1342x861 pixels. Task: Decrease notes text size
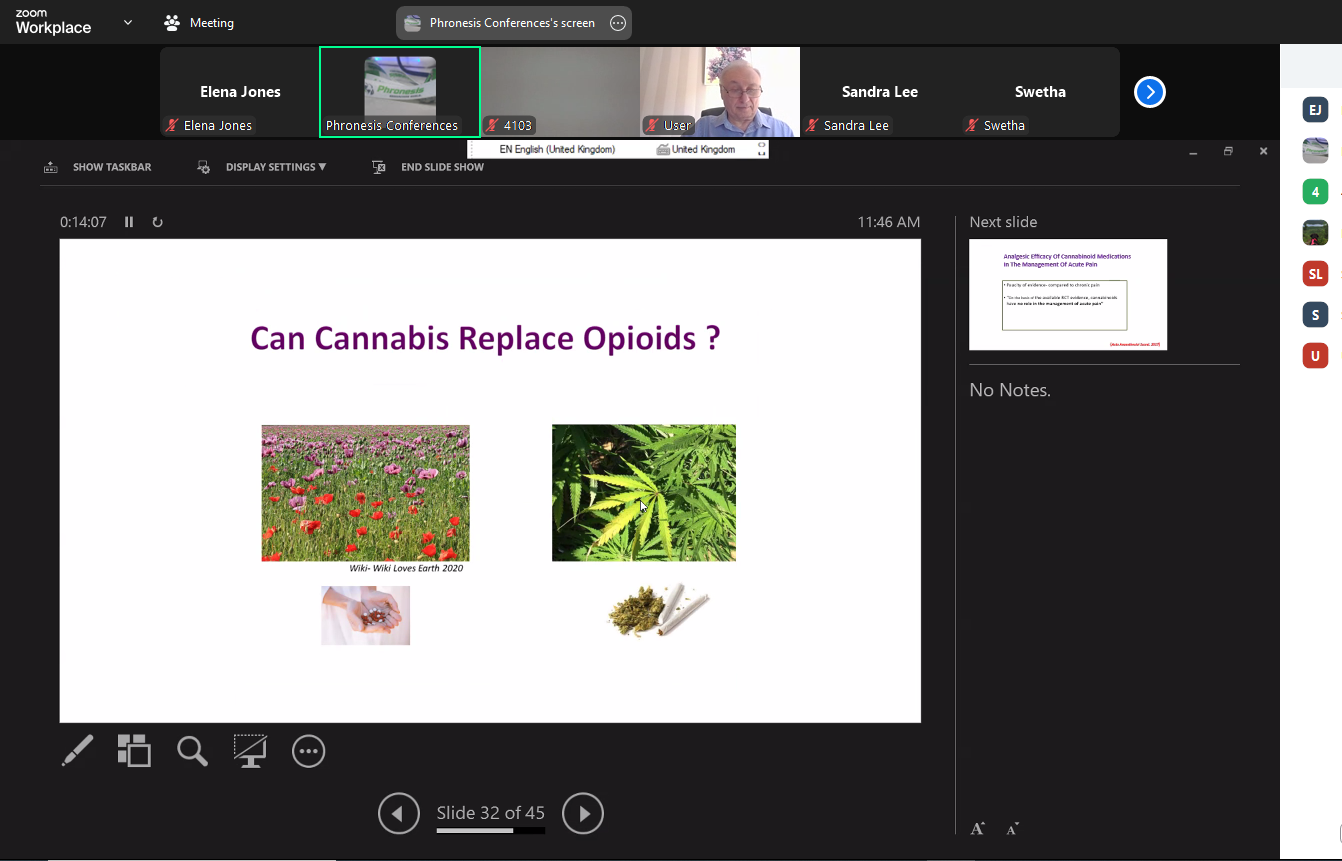1012,829
